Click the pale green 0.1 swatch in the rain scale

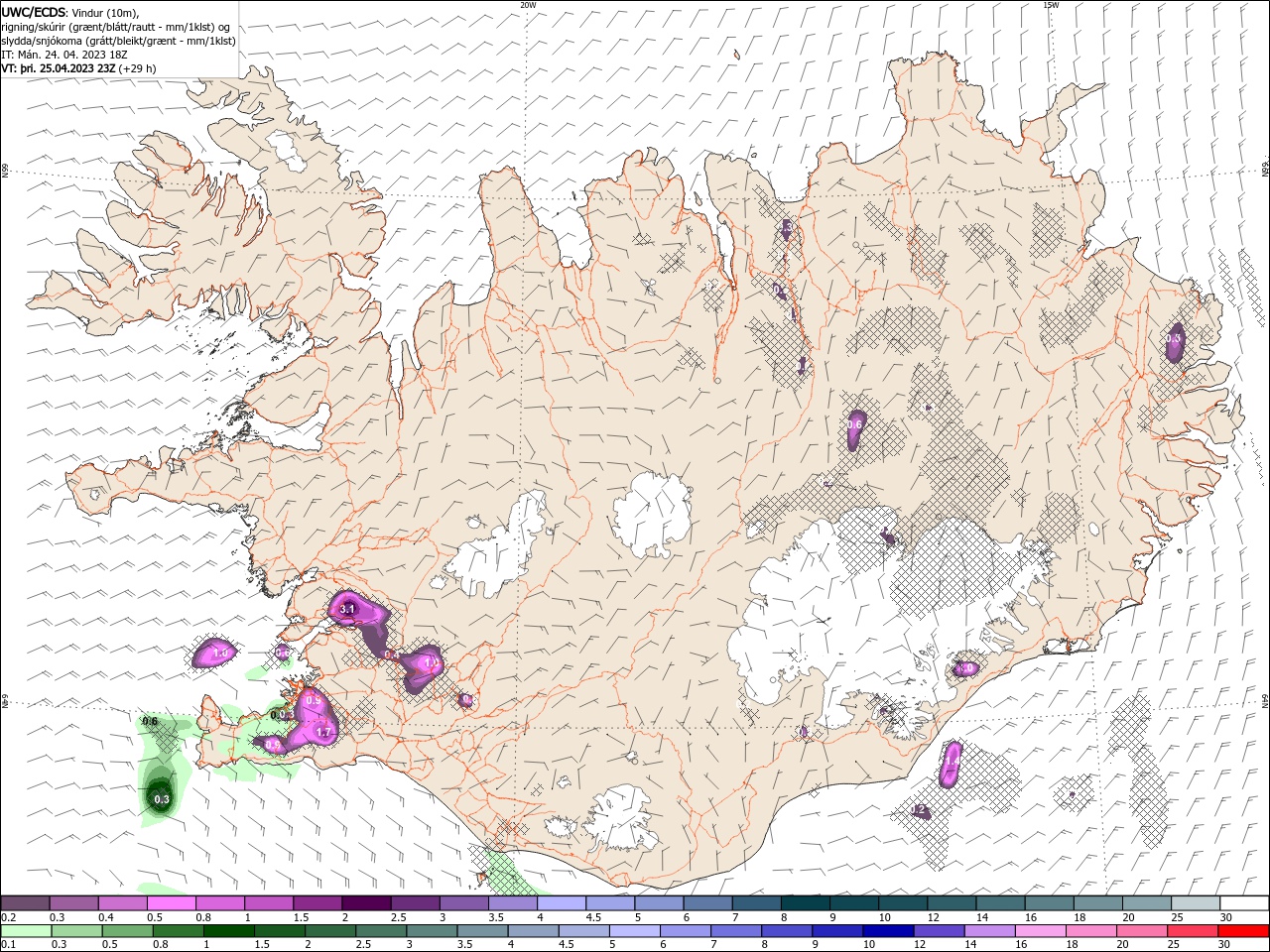point(25,931)
